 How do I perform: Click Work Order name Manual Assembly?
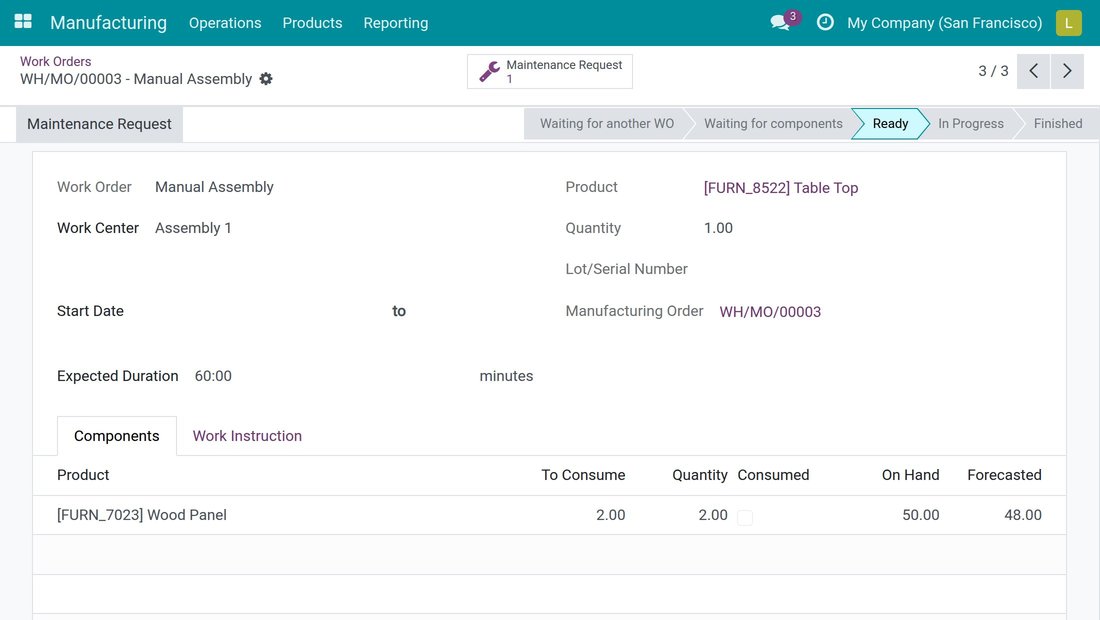pyautogui.click(x=214, y=187)
